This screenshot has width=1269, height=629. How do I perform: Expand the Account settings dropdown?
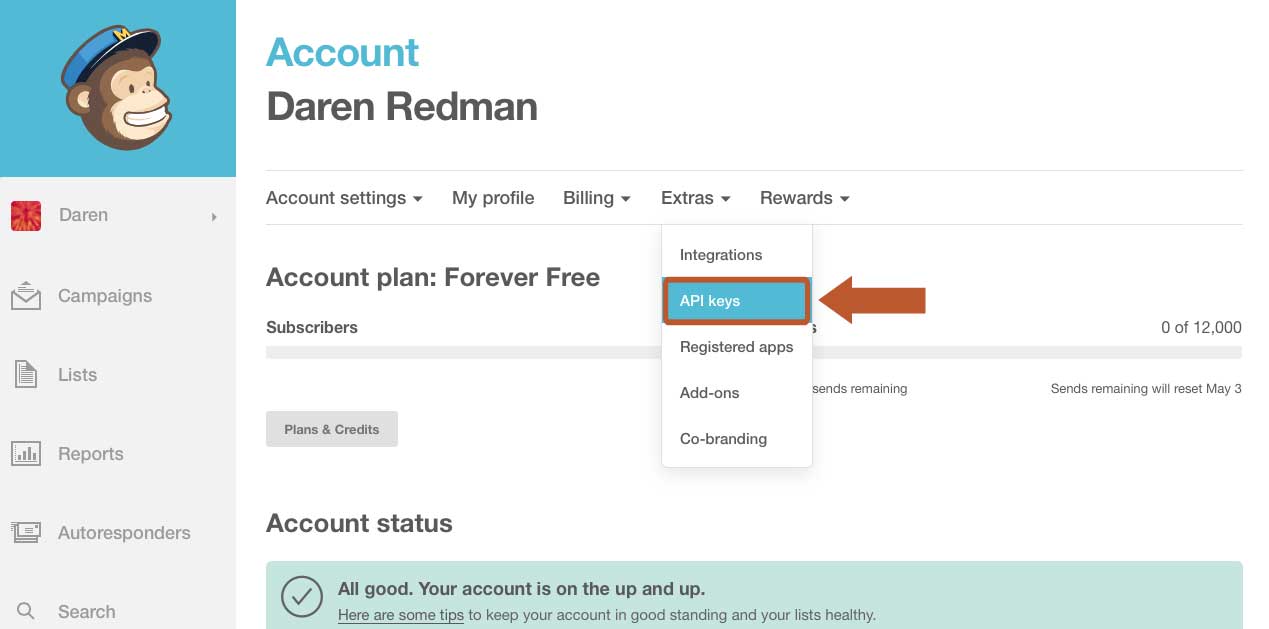coord(344,198)
